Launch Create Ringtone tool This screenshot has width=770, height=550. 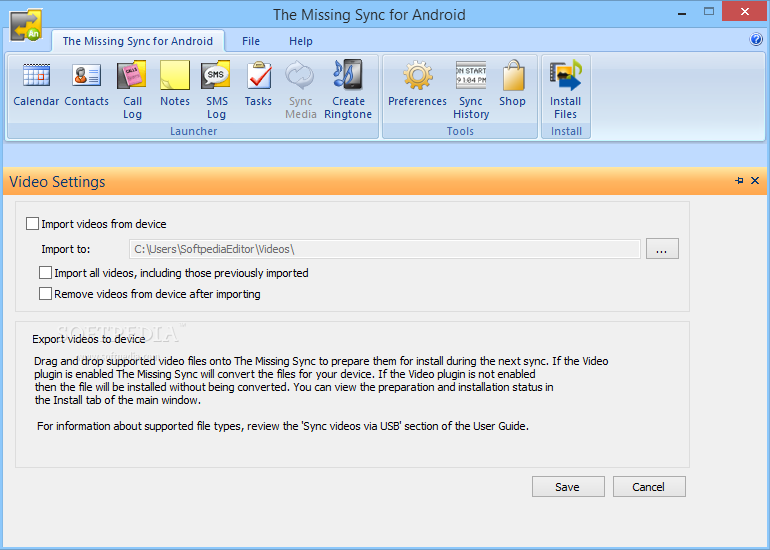(x=348, y=90)
